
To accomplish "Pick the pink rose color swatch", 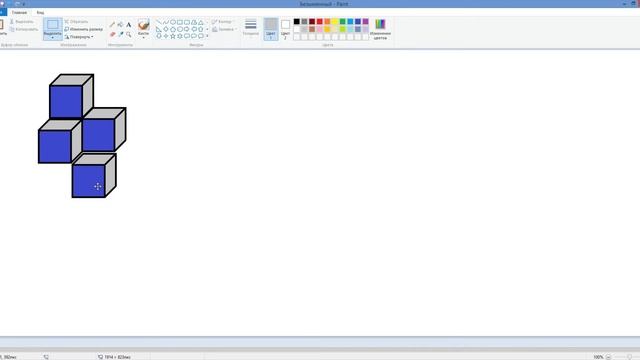I will tap(320, 29).
